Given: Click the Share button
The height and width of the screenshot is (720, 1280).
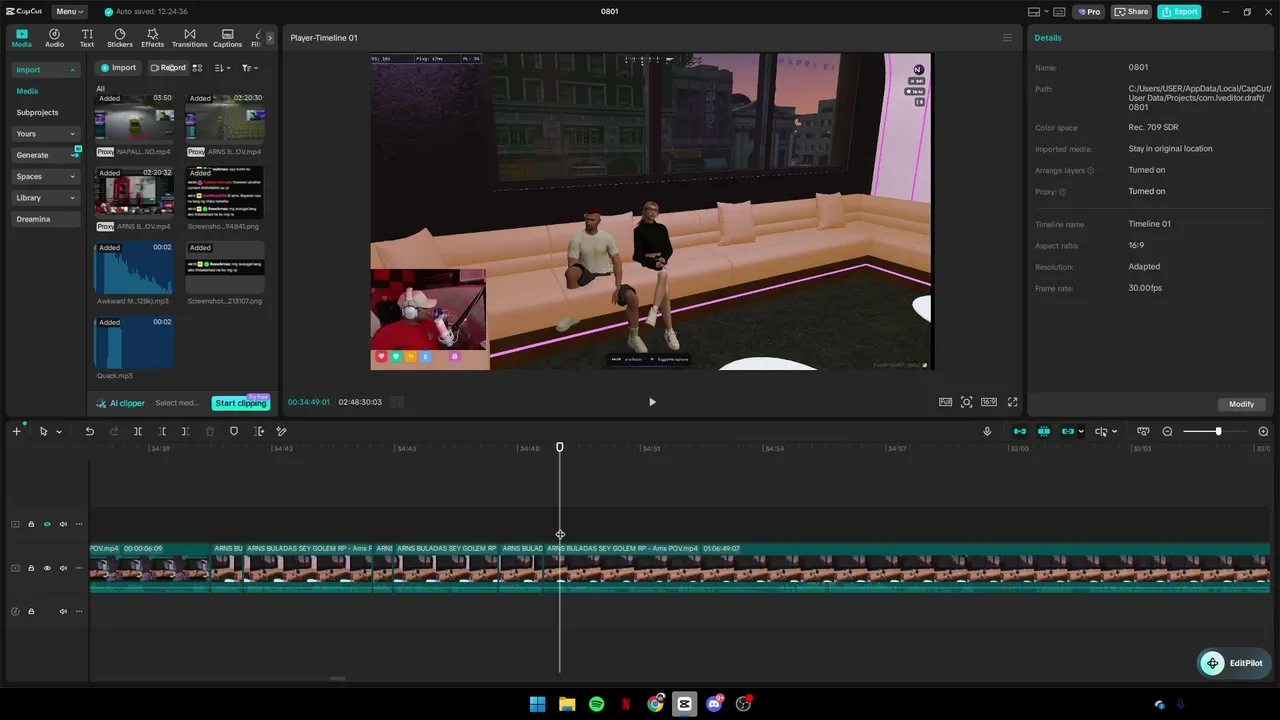Looking at the screenshot, I should (1132, 11).
